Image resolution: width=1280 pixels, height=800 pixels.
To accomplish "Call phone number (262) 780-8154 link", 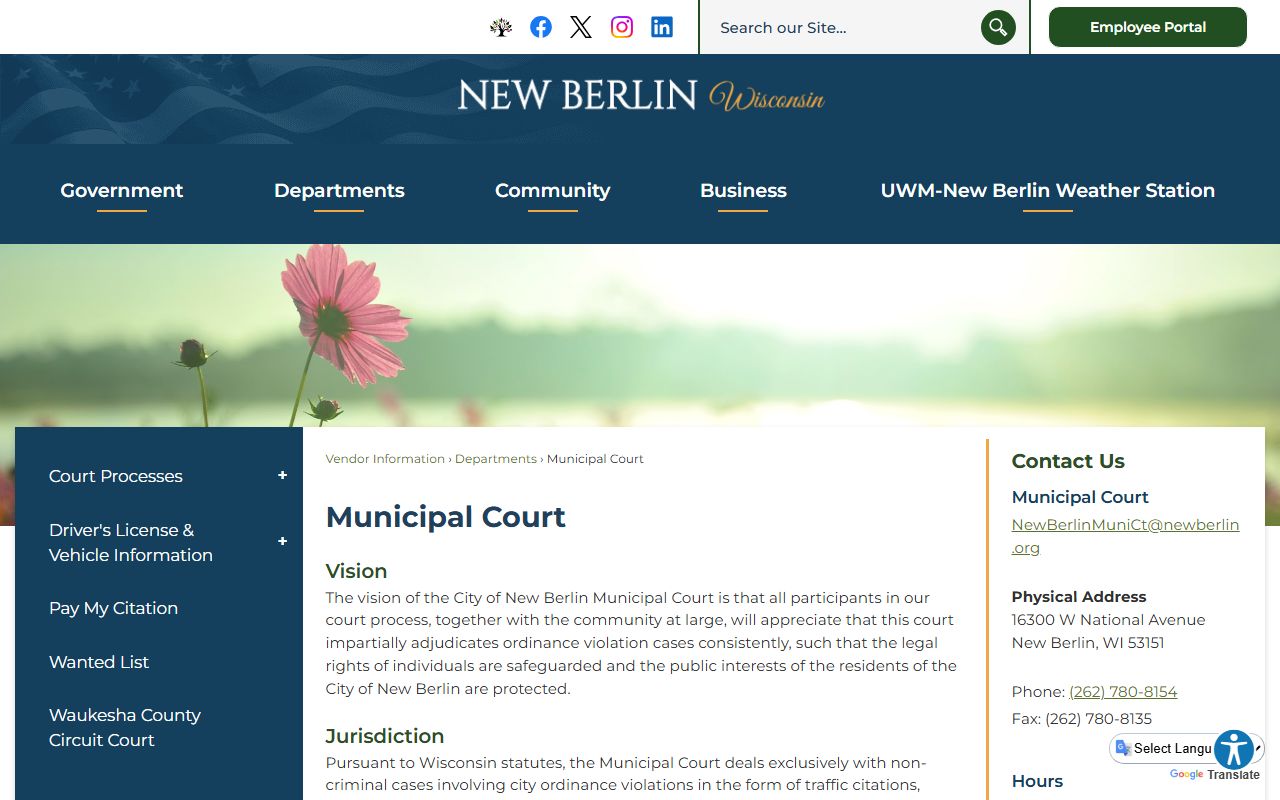I will point(1123,692).
